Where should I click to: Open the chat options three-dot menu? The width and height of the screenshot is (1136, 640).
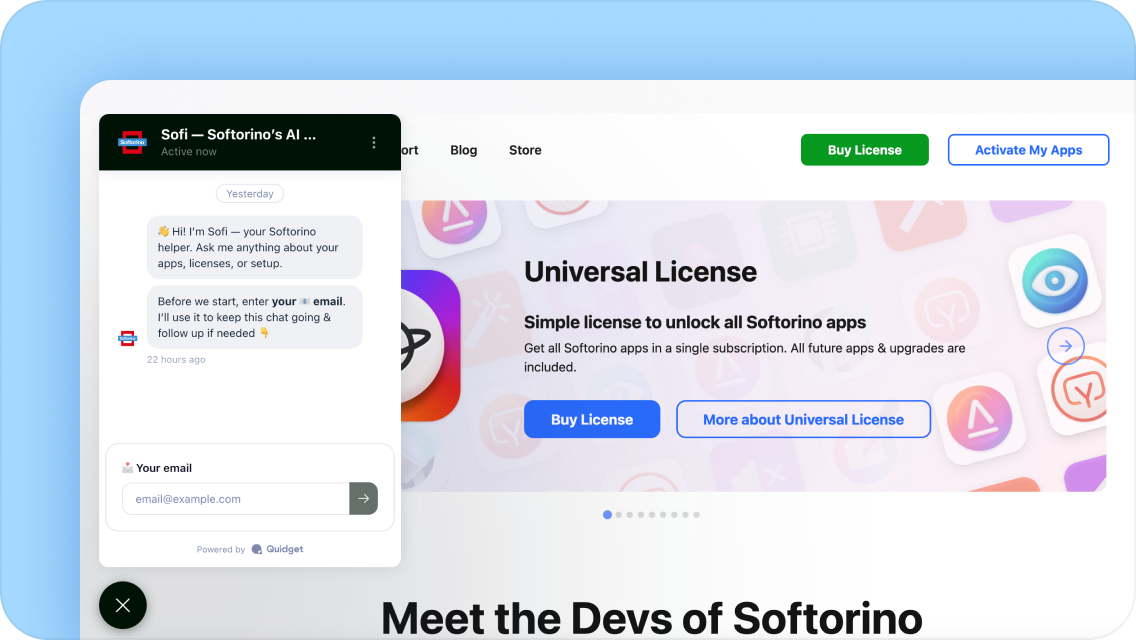click(x=374, y=143)
